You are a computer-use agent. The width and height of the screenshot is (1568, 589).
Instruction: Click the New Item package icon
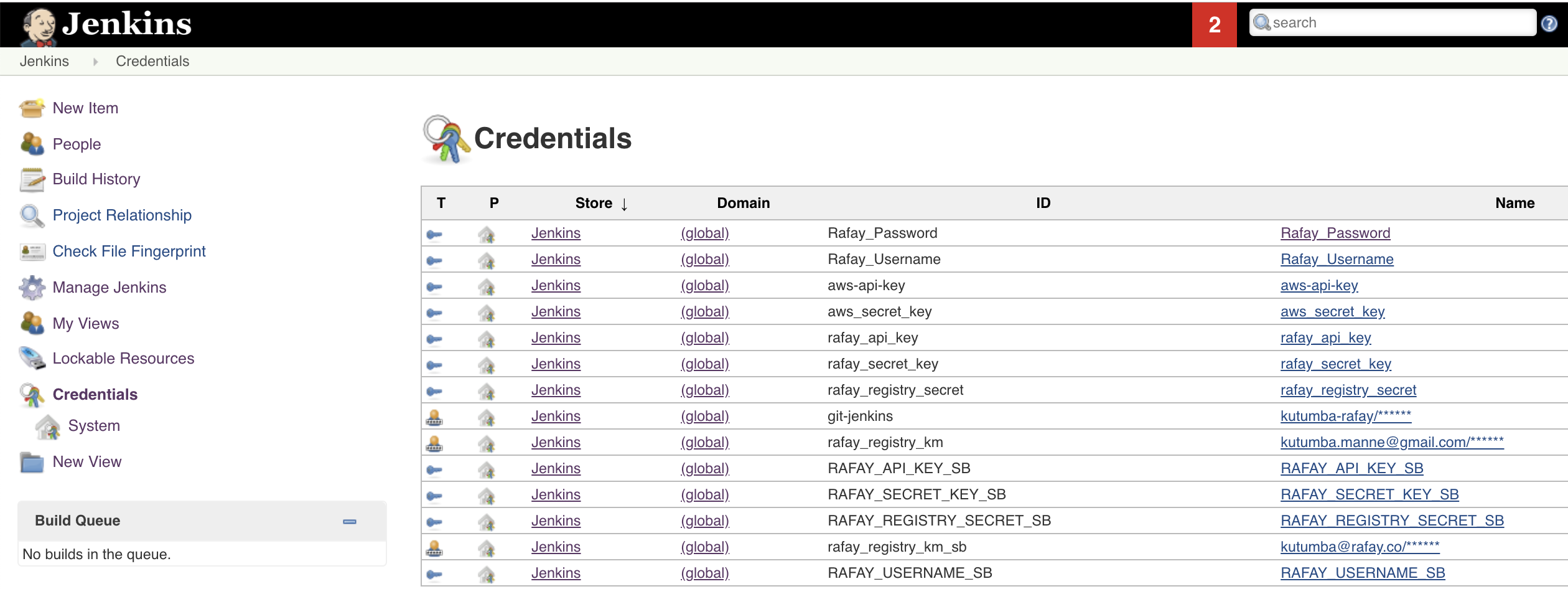click(32, 107)
